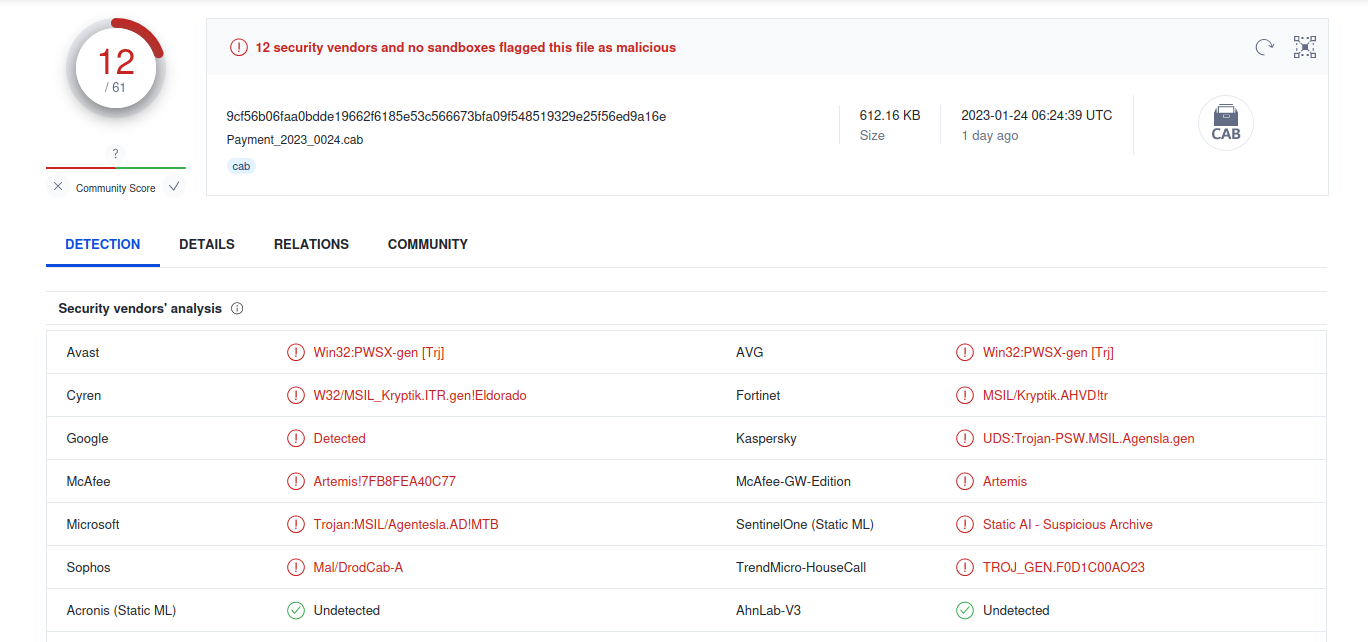Click the Microsoft detection warning icon
Image resolution: width=1368 pixels, height=642 pixels.
coord(296,524)
